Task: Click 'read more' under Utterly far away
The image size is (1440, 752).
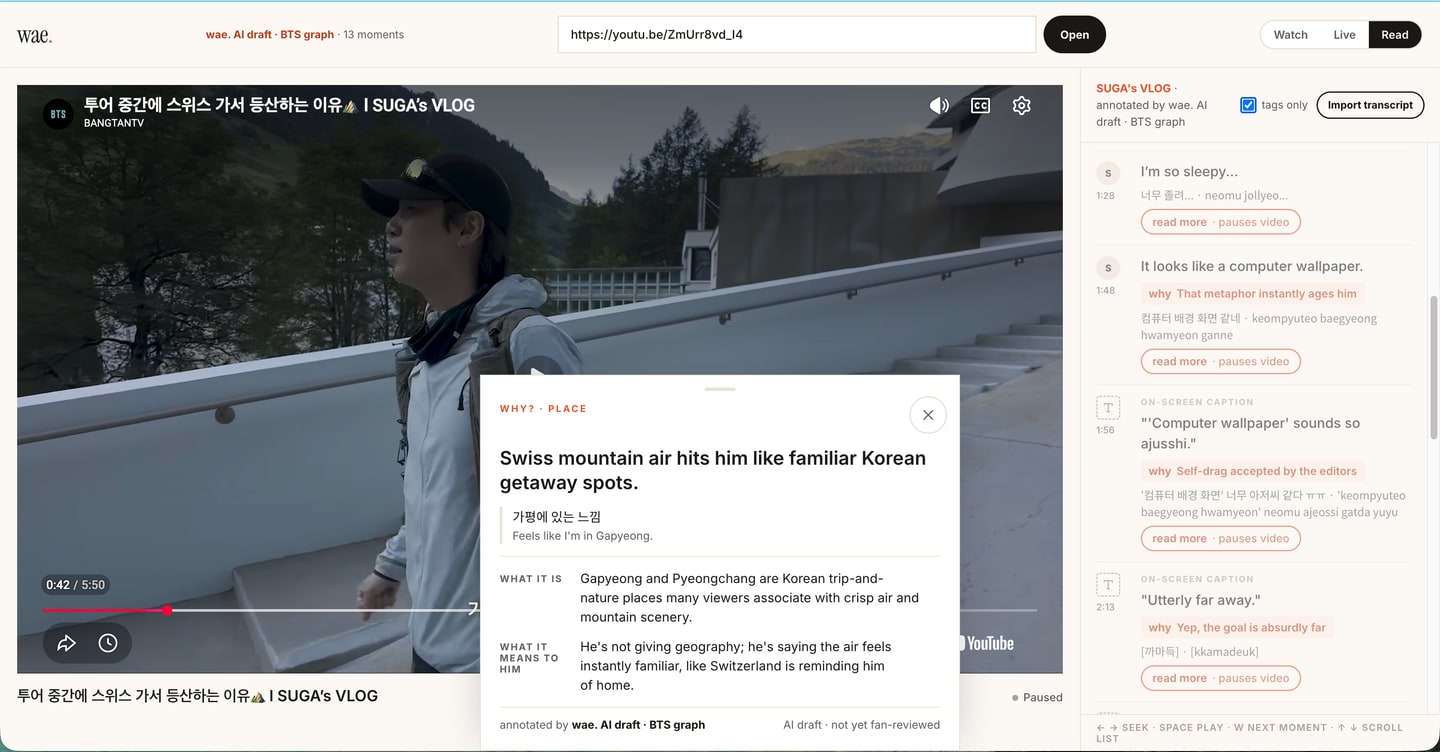Action: click(1220, 678)
